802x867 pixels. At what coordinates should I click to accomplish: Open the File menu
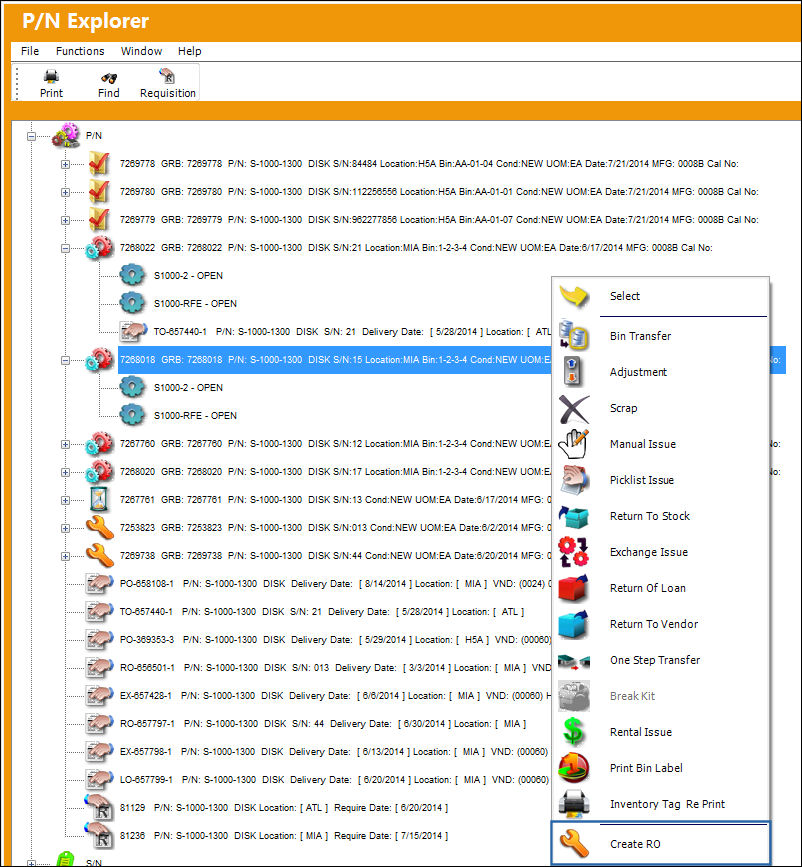(30, 51)
